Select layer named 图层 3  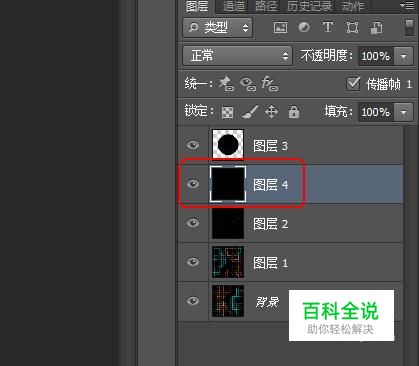tap(270, 146)
